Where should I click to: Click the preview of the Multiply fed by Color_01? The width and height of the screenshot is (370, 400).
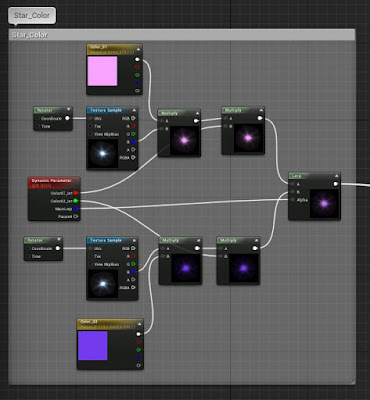(185, 140)
